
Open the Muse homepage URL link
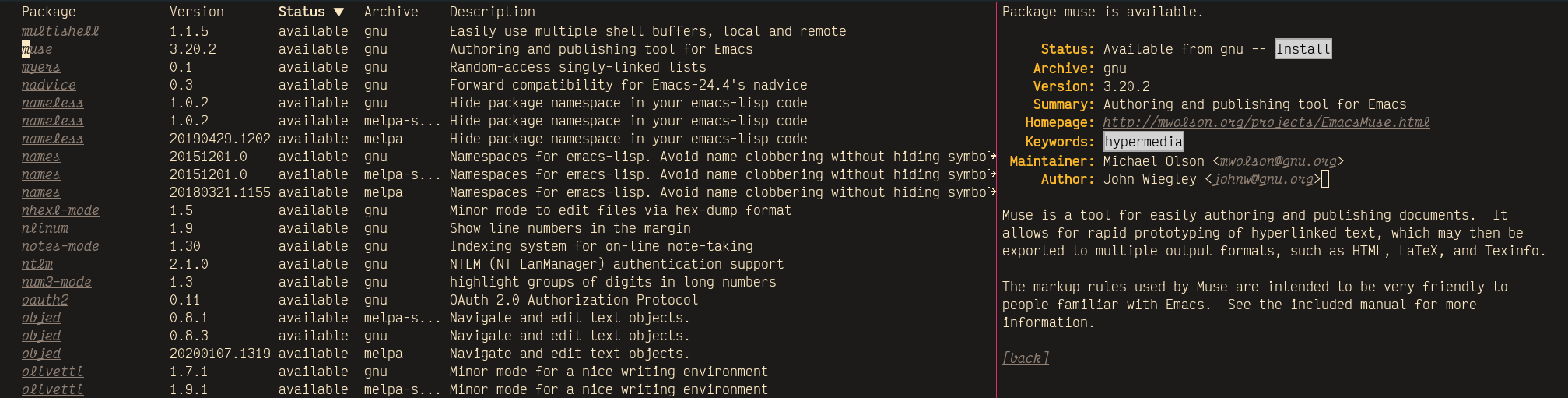[1266, 122]
